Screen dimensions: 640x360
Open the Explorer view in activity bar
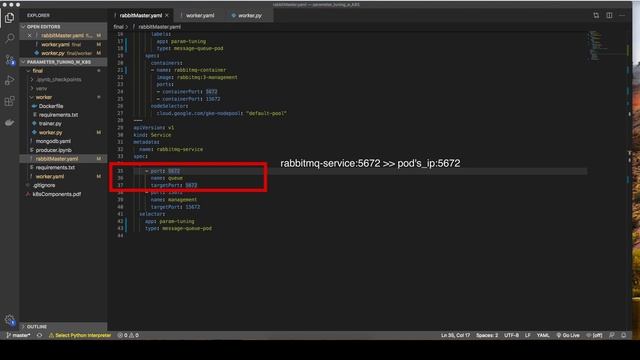coord(9,18)
